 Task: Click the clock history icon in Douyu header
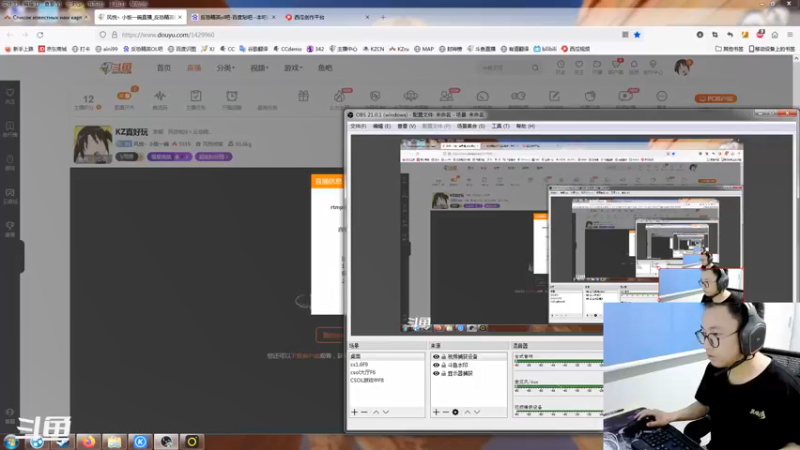tap(560, 64)
